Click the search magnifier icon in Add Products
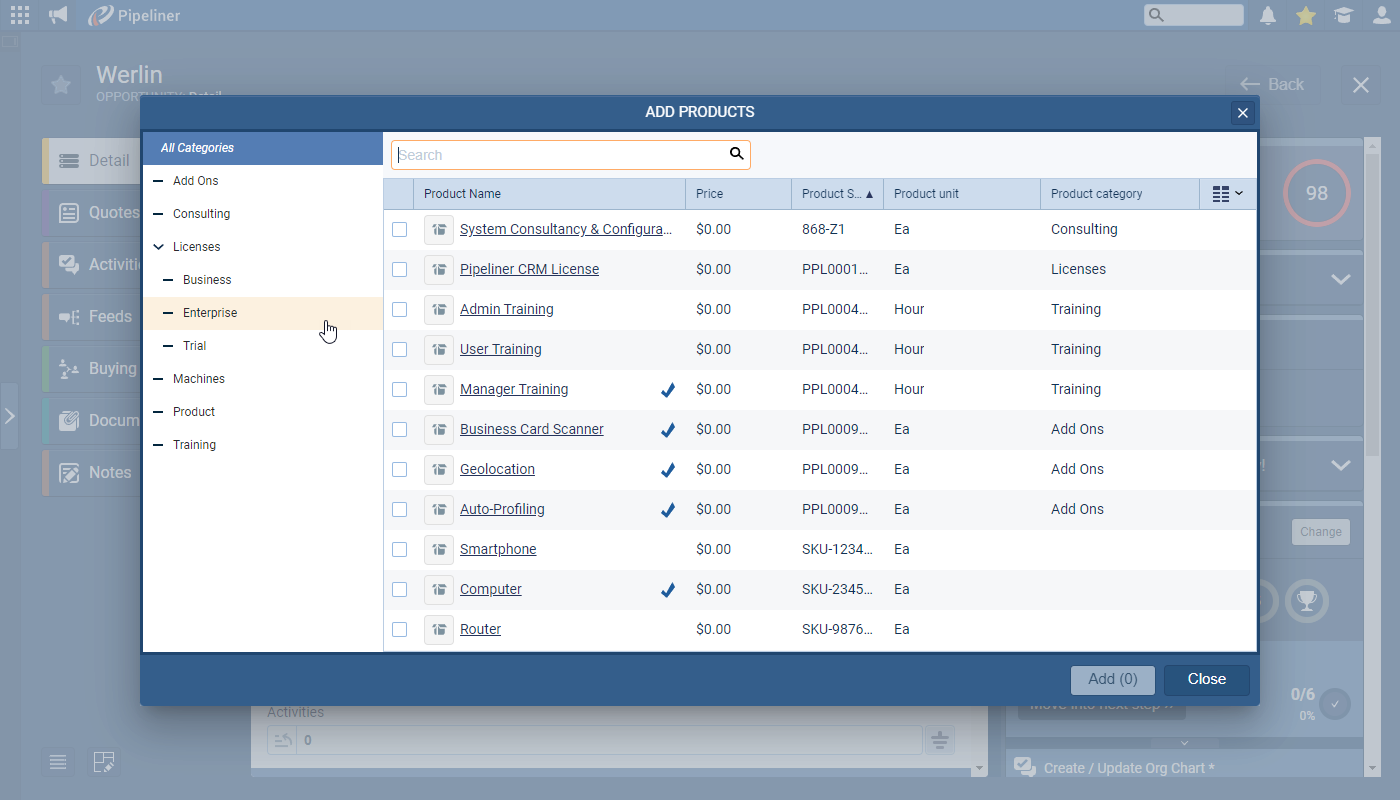Viewport: 1400px width, 800px height. click(736, 154)
